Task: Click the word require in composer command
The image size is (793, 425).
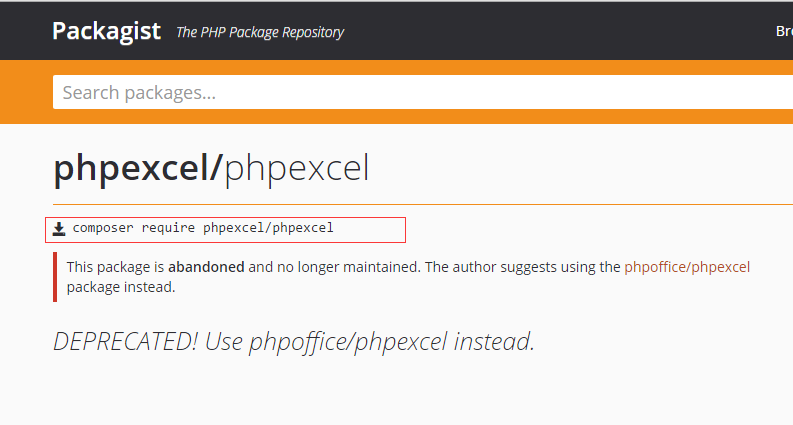Action: tap(168, 228)
